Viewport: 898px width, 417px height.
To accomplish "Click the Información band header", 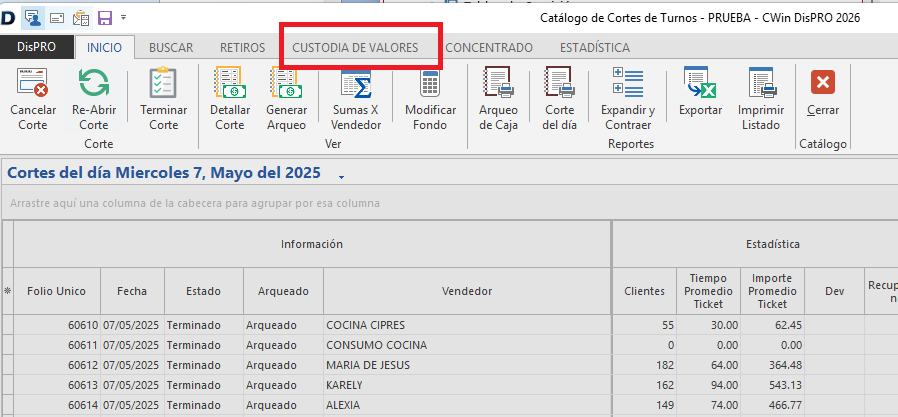I will tap(312, 244).
